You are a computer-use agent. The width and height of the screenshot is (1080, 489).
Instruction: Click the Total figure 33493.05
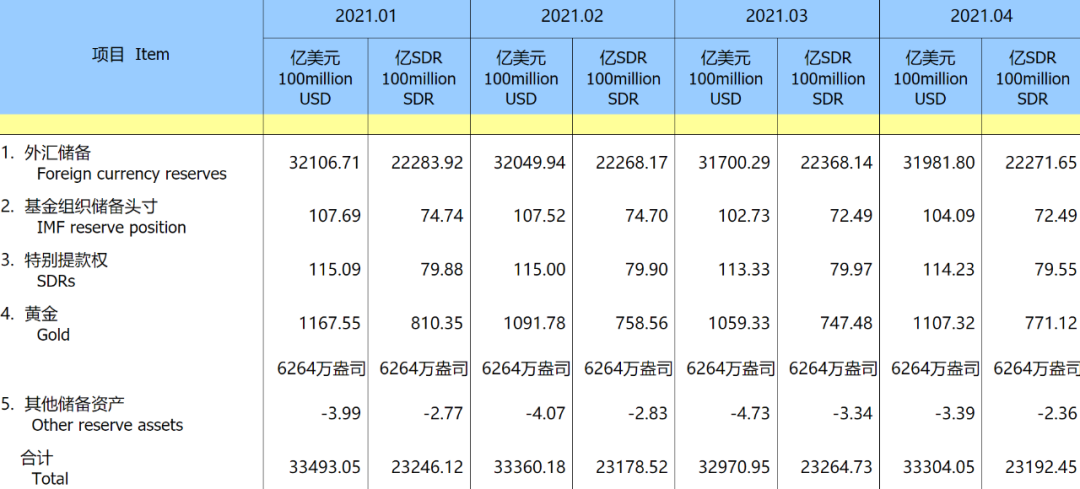coord(323,468)
